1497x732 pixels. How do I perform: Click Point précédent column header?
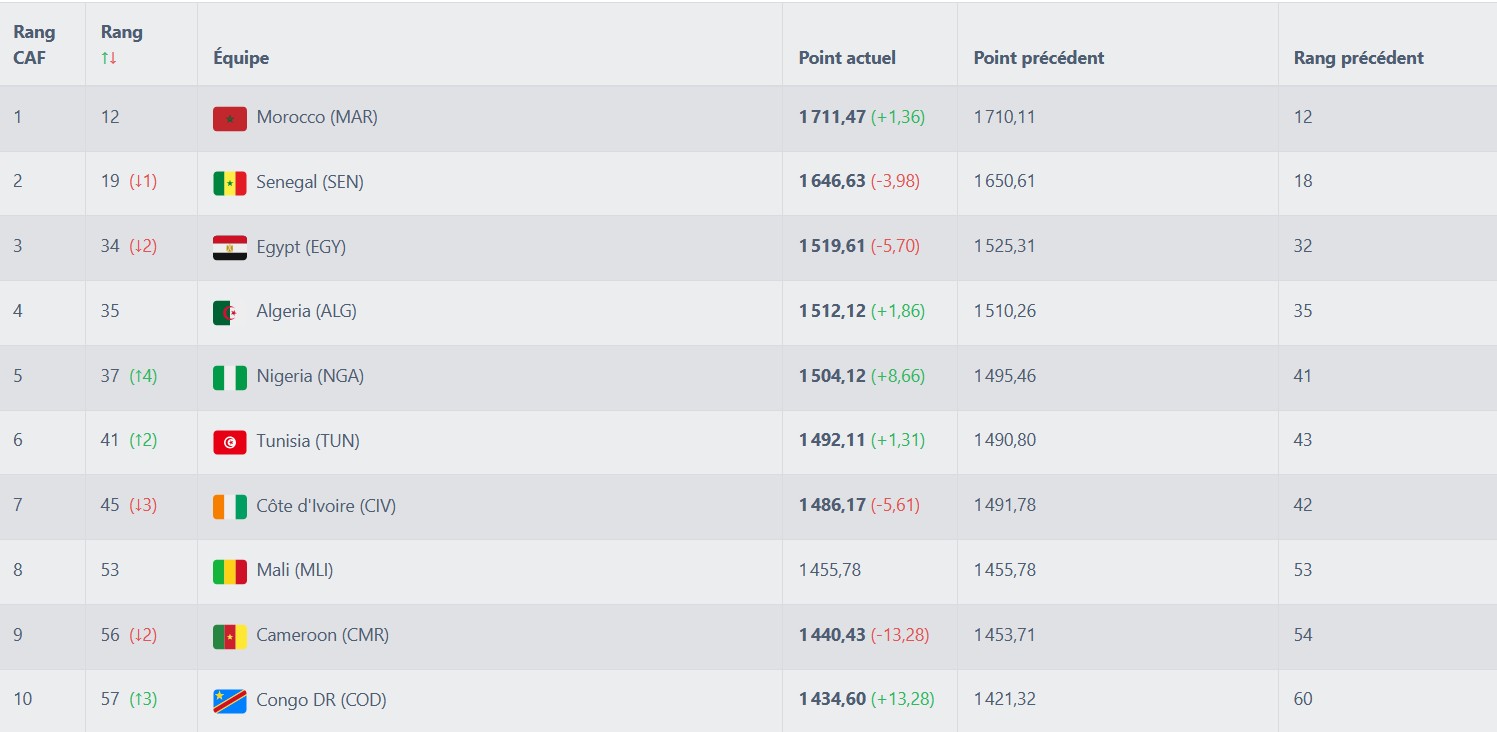point(1038,58)
